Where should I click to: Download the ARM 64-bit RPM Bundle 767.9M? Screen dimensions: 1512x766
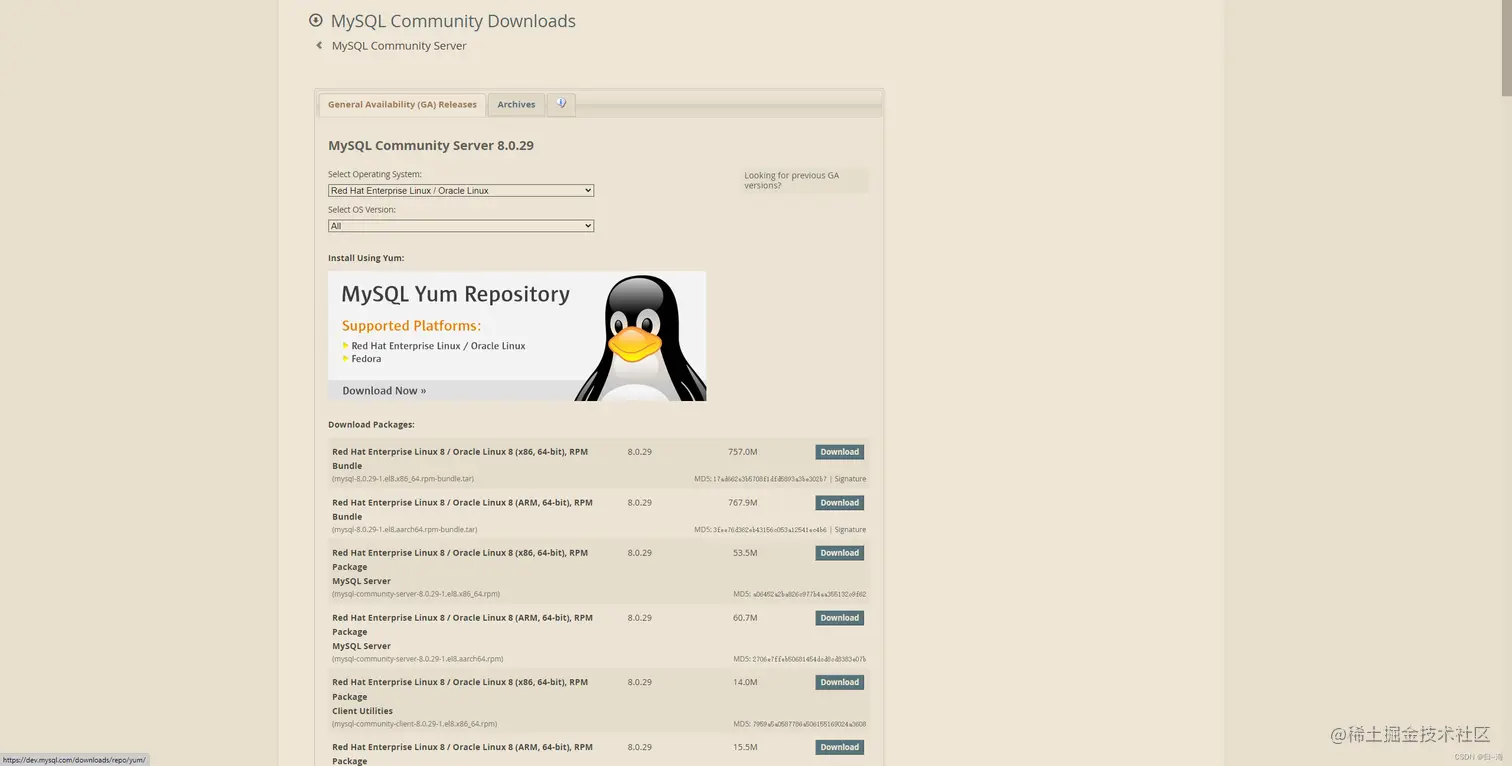point(840,503)
